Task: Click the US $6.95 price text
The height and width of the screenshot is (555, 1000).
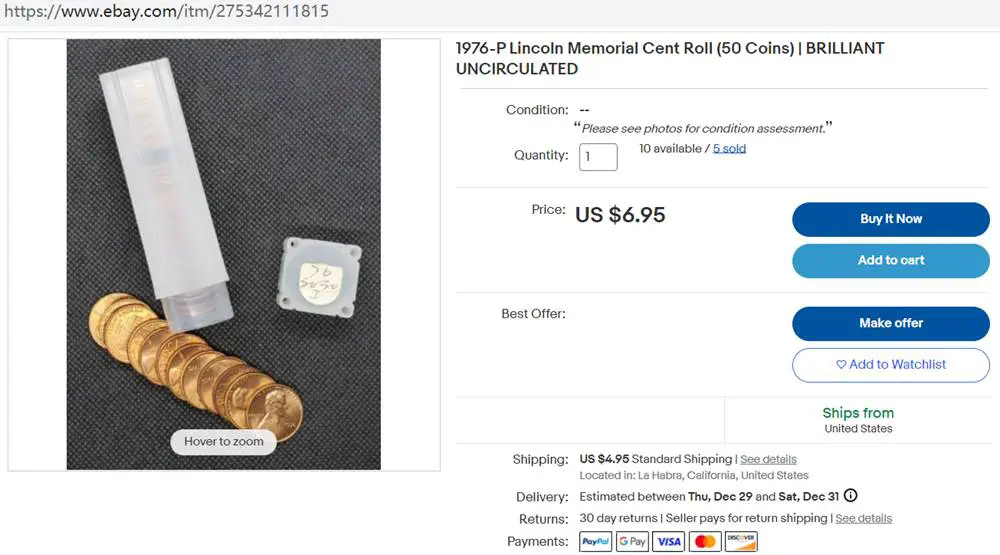Action: coord(620,215)
